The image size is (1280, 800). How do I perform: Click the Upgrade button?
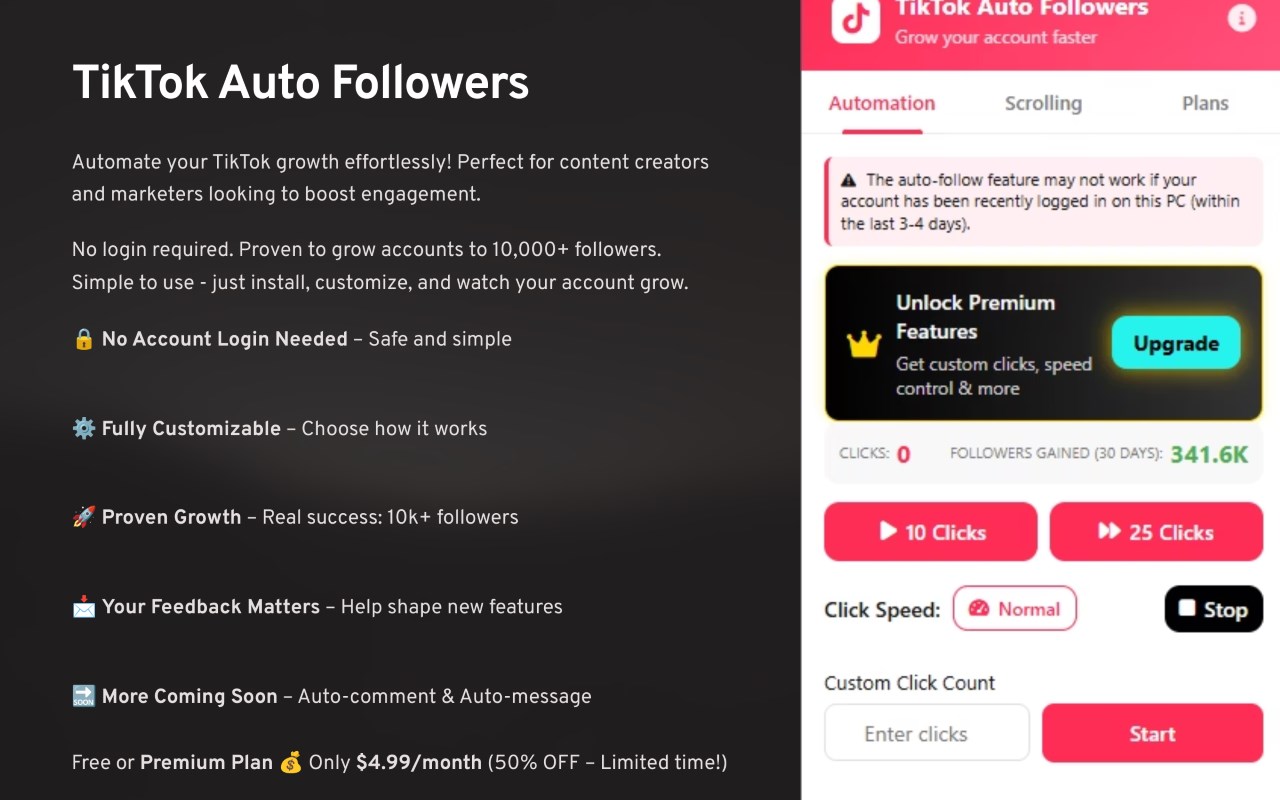[x=1176, y=343]
